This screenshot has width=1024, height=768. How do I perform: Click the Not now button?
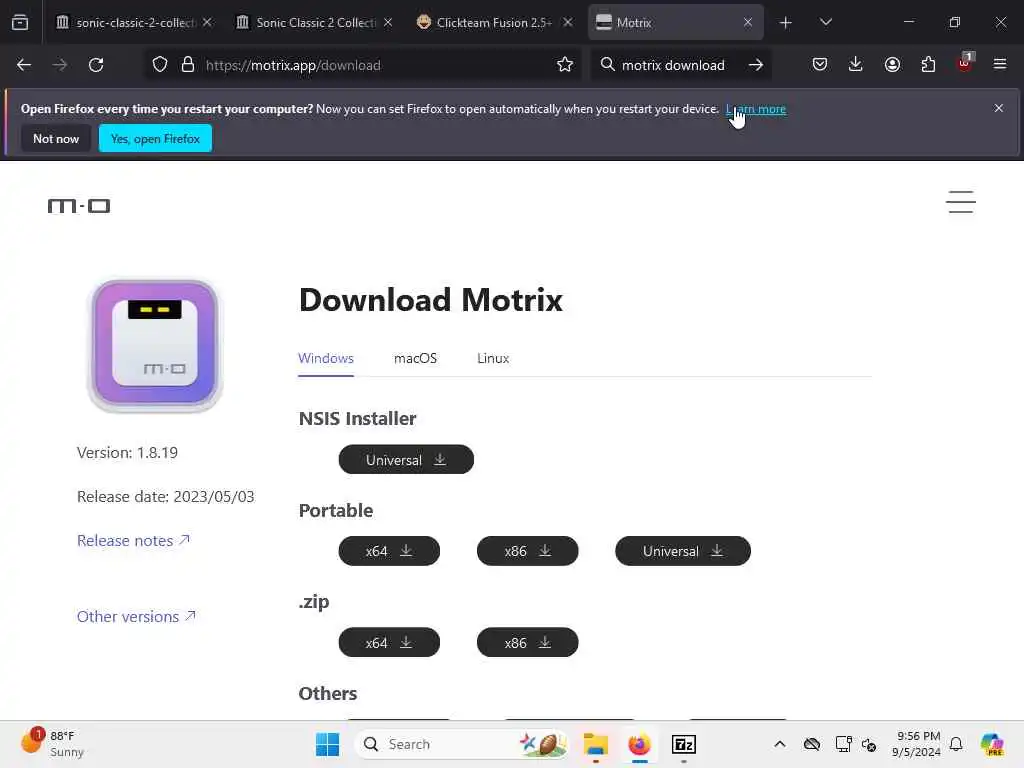point(56,138)
